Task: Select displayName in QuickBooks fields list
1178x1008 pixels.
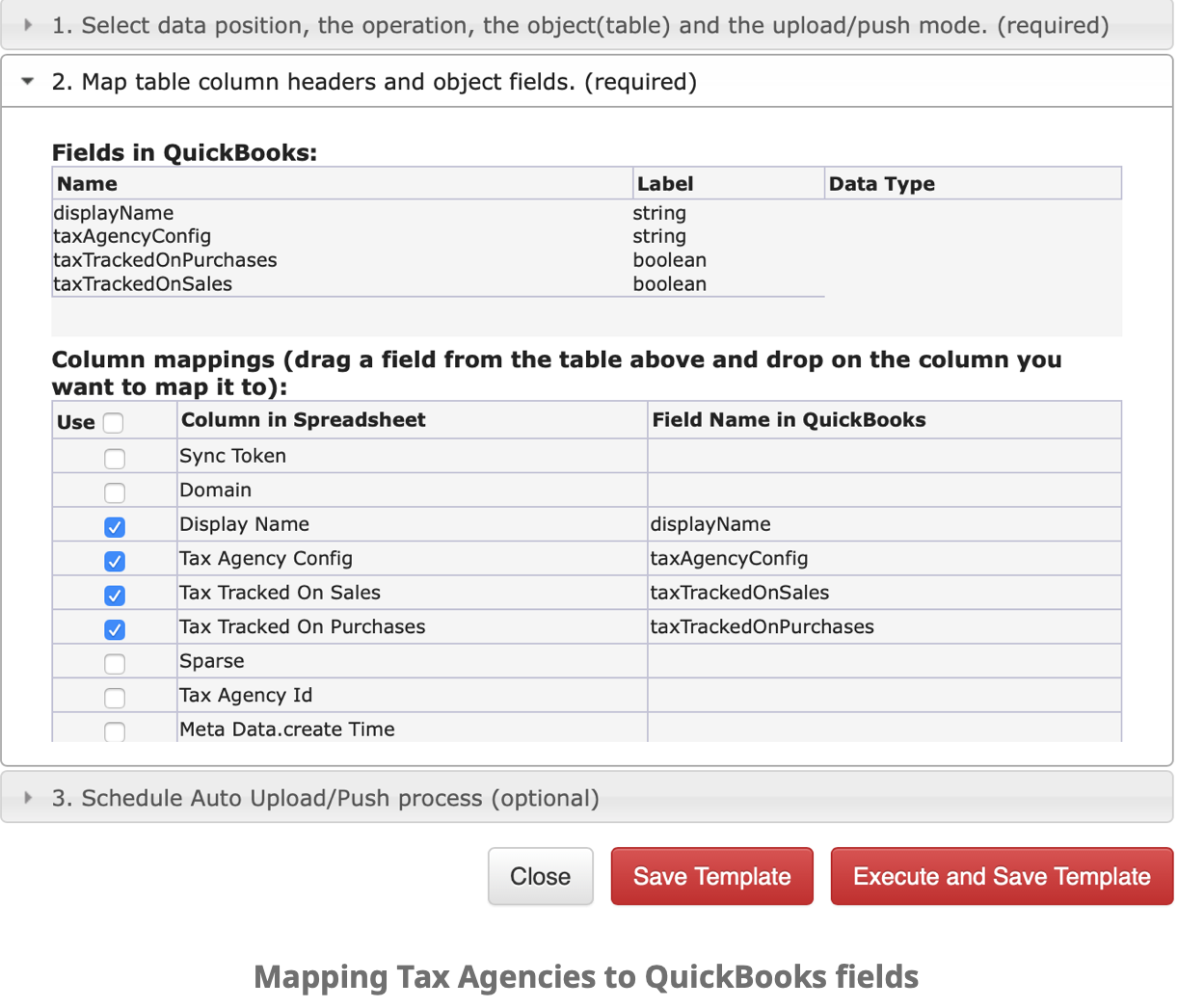Action: 114,213
